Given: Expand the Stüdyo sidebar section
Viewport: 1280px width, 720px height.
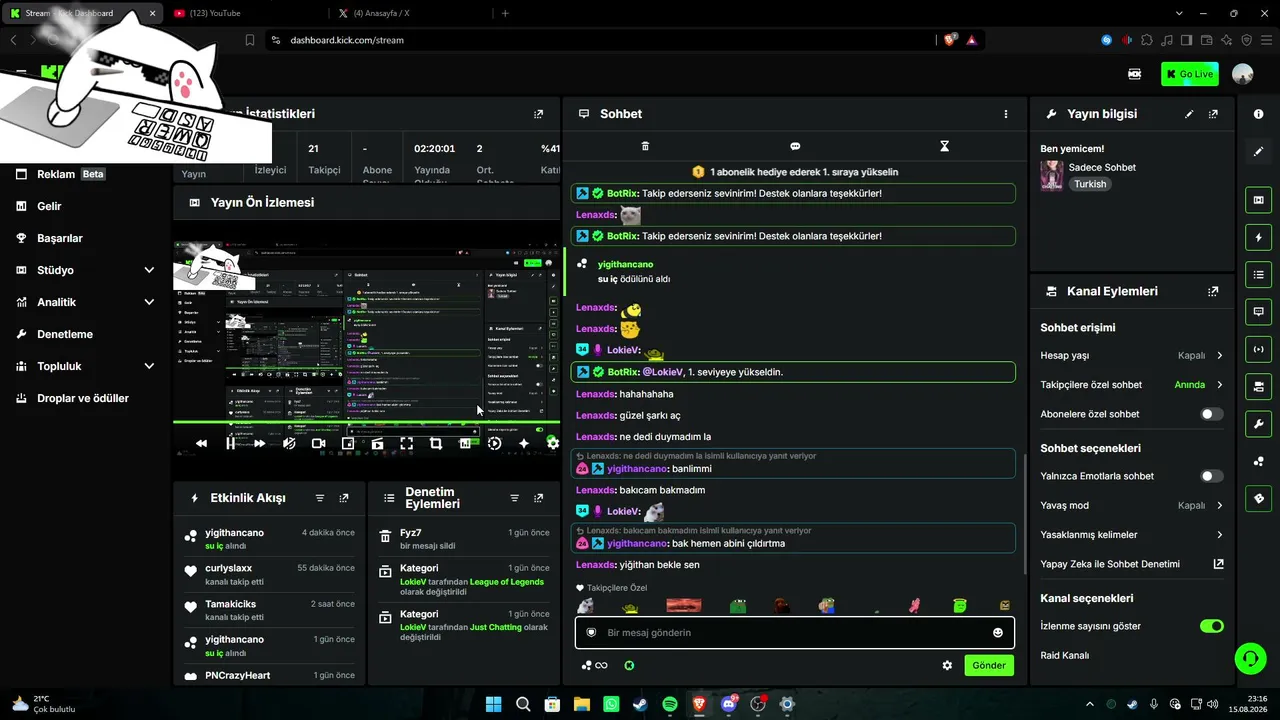Looking at the screenshot, I should (88, 270).
